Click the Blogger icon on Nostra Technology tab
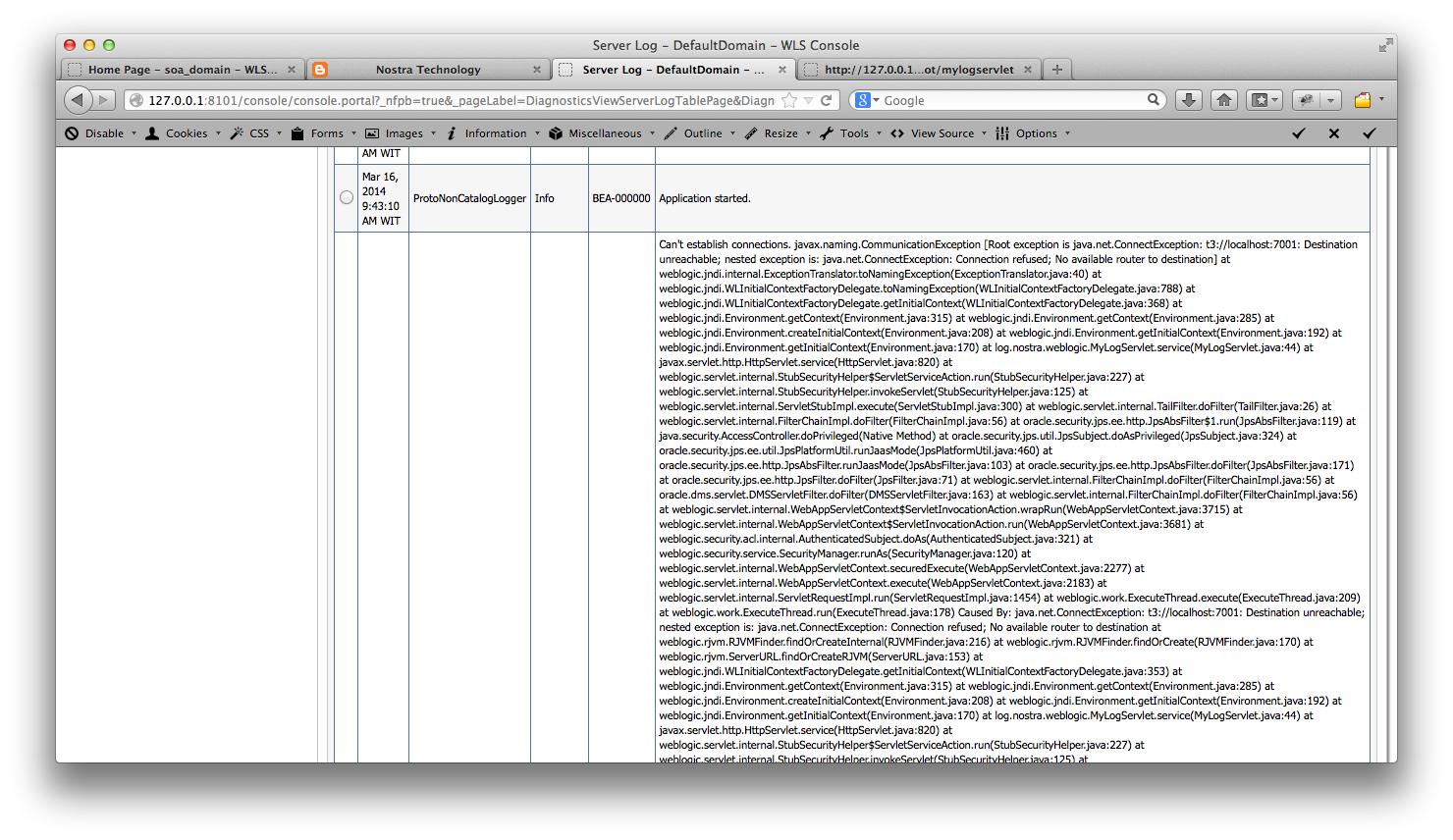This screenshot has width=1453, height=840. coord(319,70)
